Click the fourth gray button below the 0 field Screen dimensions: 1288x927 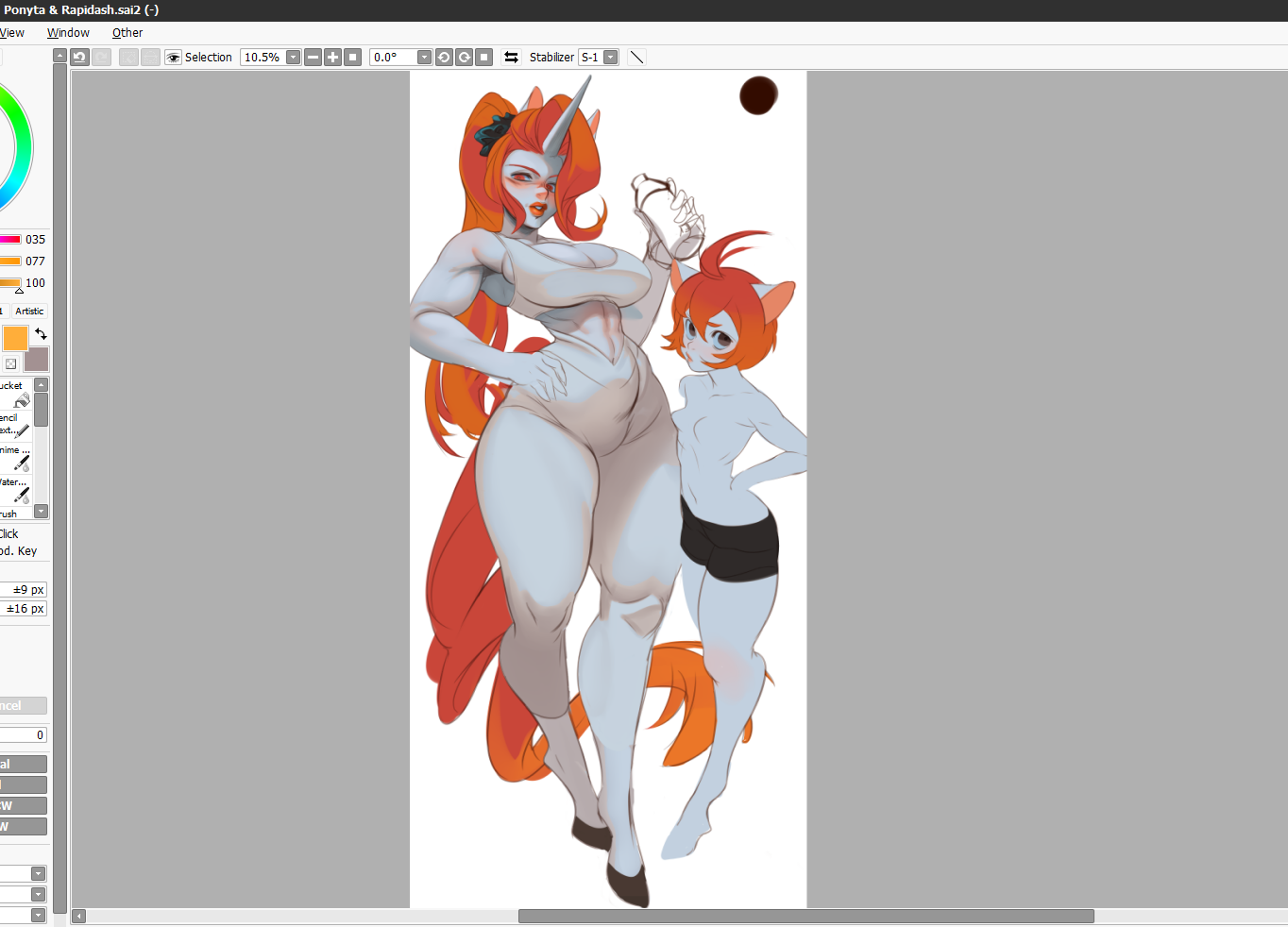click(23, 826)
